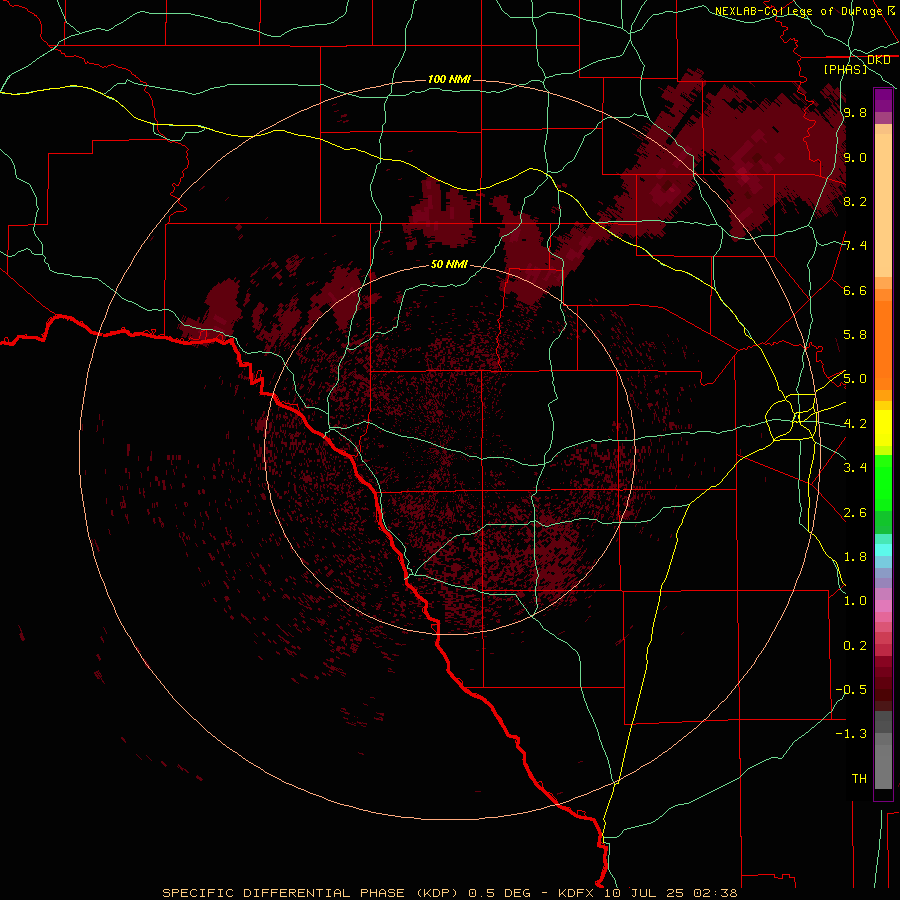900x900 pixels.
Task: Click the 5.8 scale label
Action: 855,335
